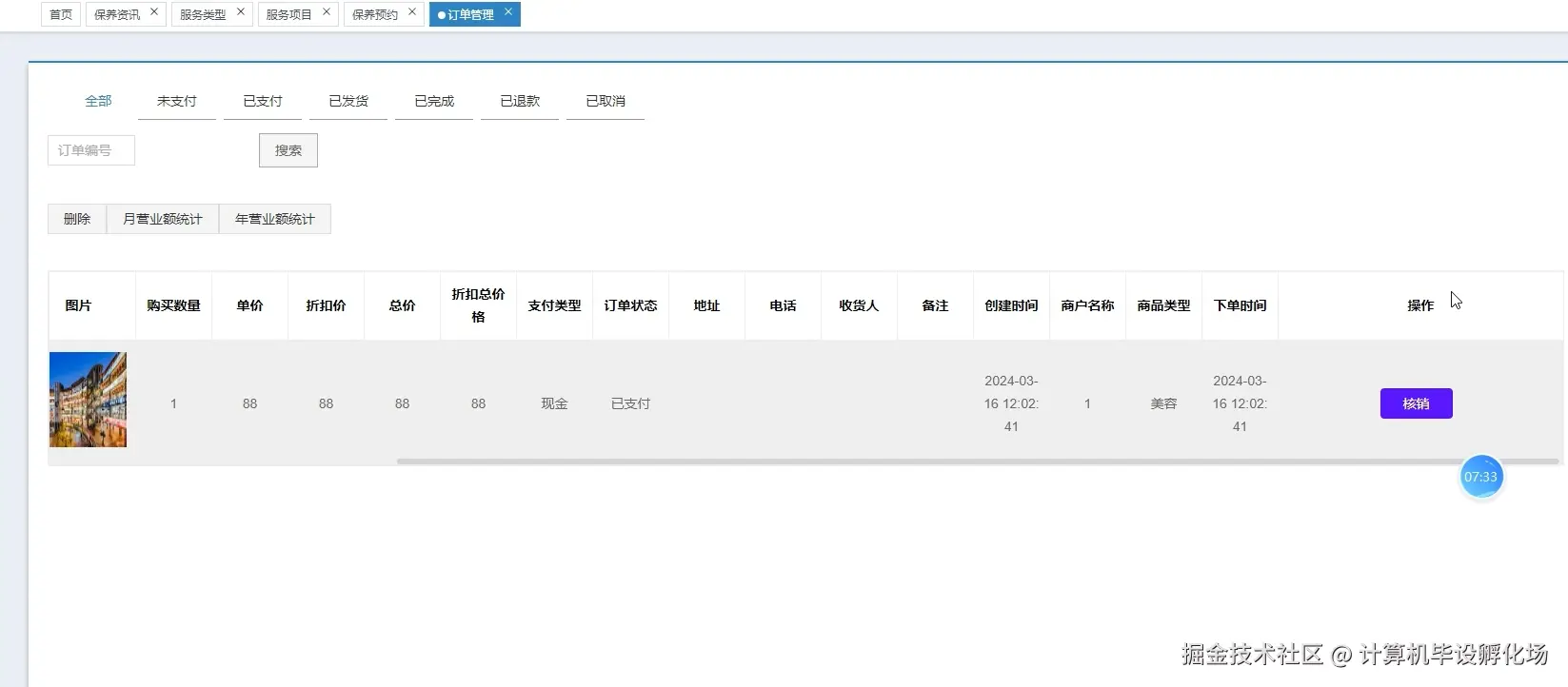Click the 总价 column header
Screen dimensions: 1568x687
tap(402, 305)
